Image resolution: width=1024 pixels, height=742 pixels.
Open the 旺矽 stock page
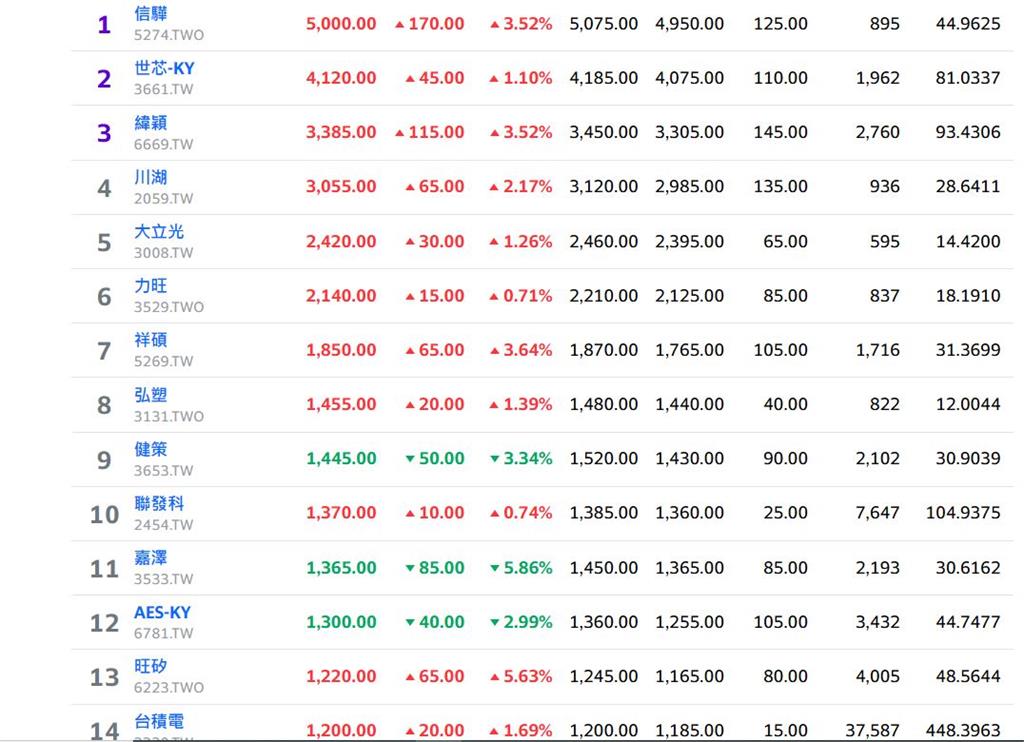click(x=151, y=666)
